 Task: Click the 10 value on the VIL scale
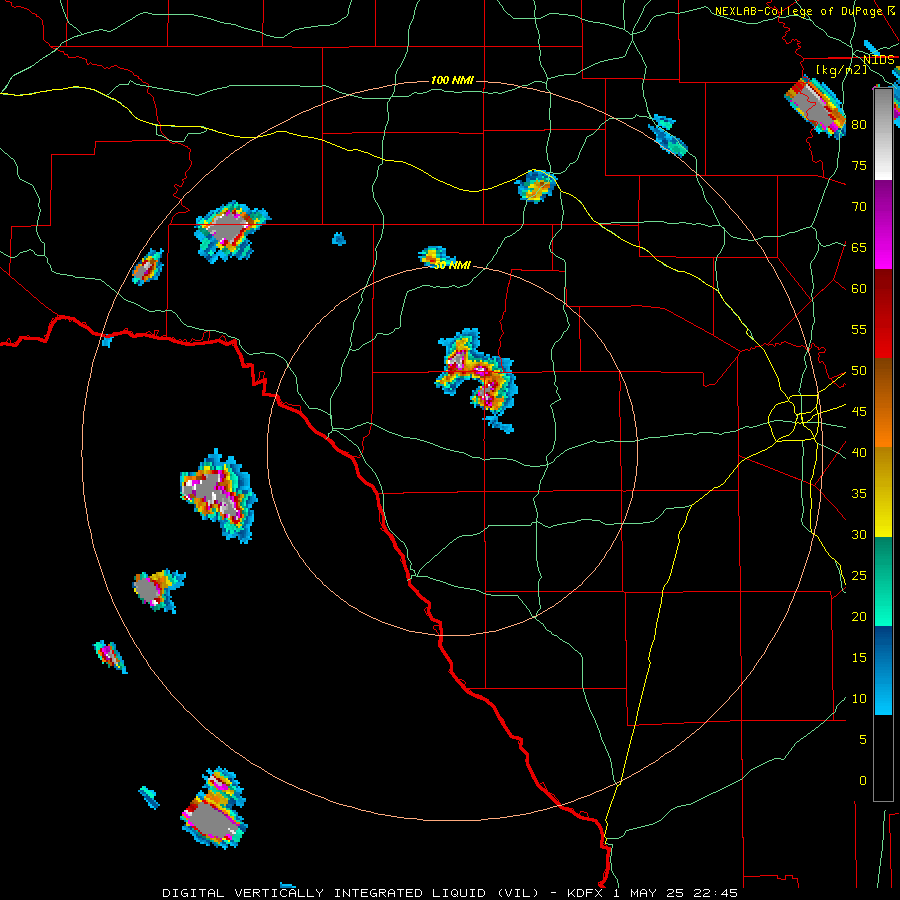click(859, 699)
